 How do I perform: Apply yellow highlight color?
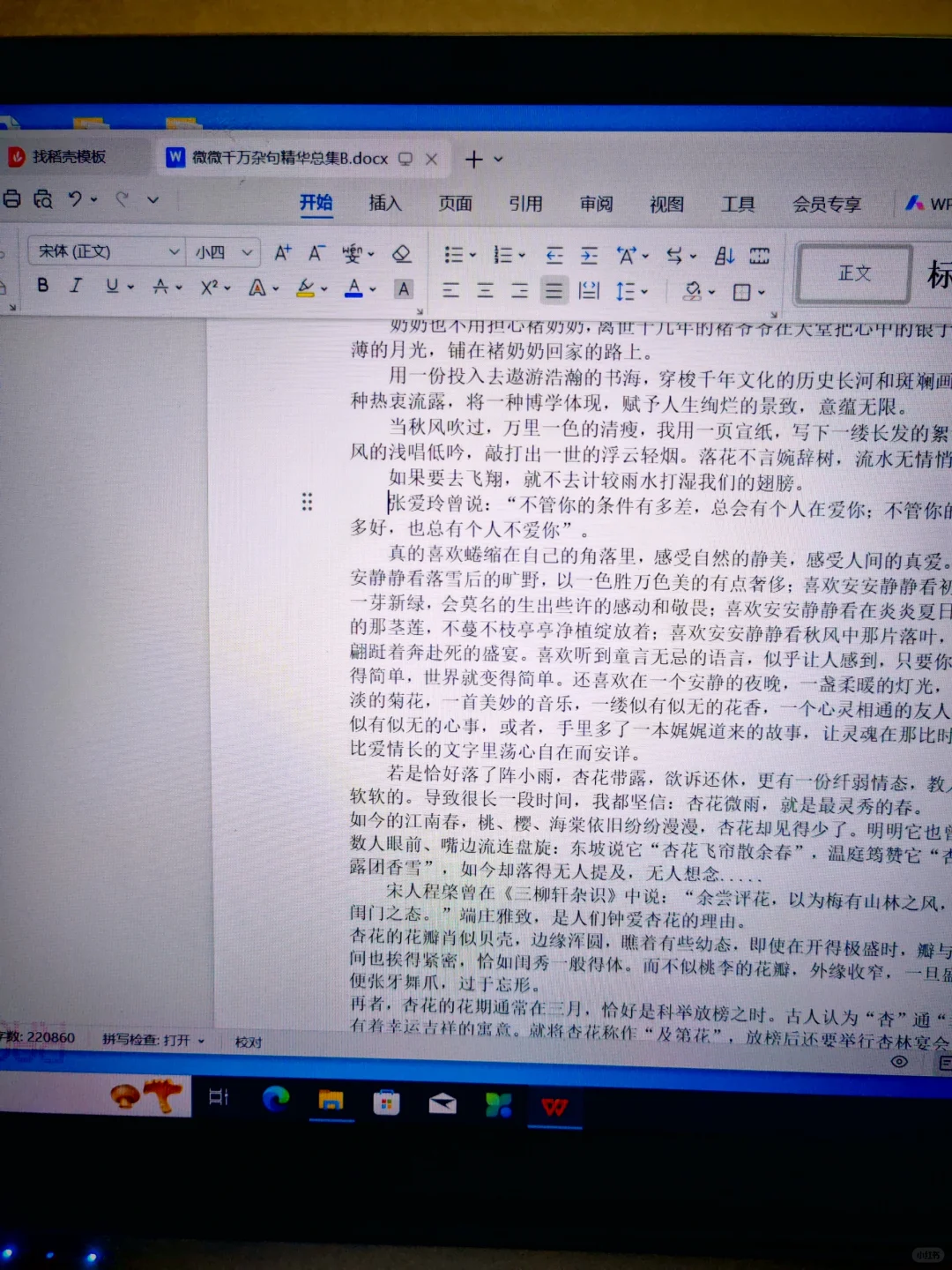pos(306,288)
